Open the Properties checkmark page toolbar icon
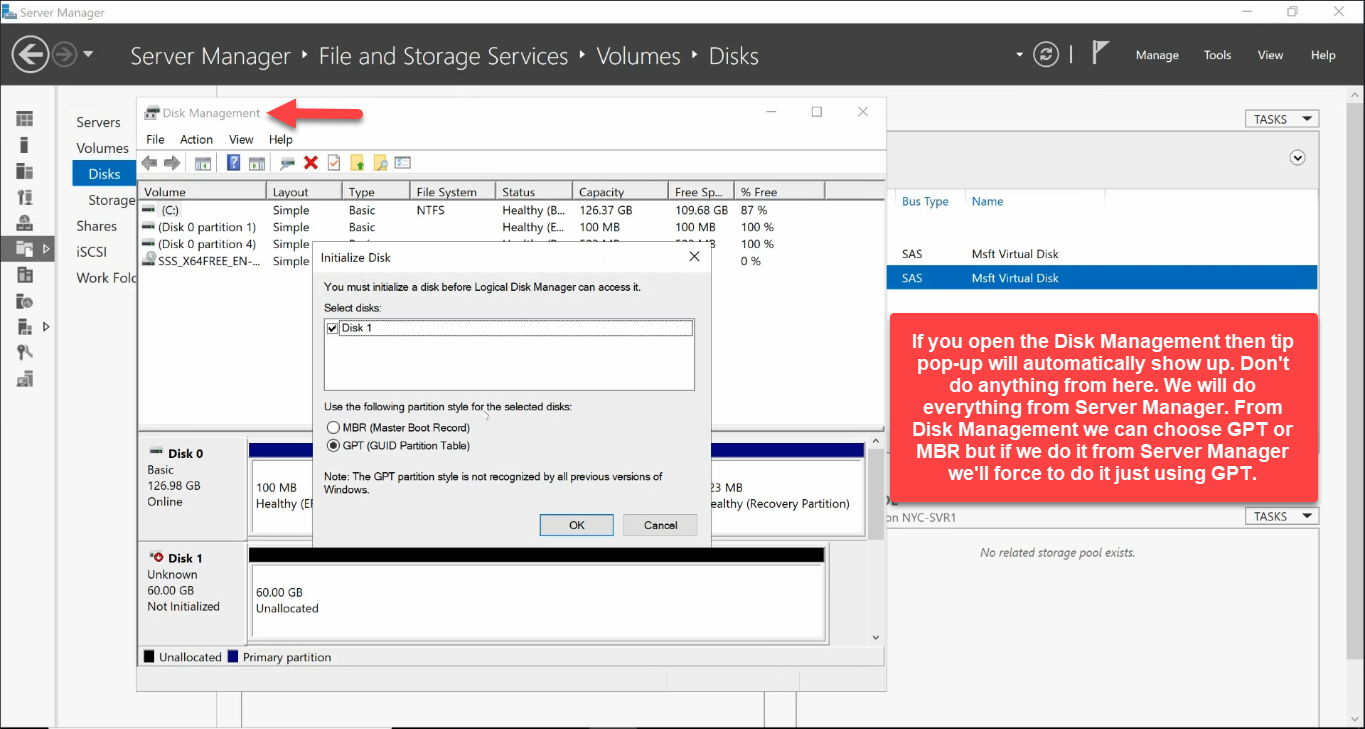This screenshot has width=1365, height=729. (x=334, y=163)
